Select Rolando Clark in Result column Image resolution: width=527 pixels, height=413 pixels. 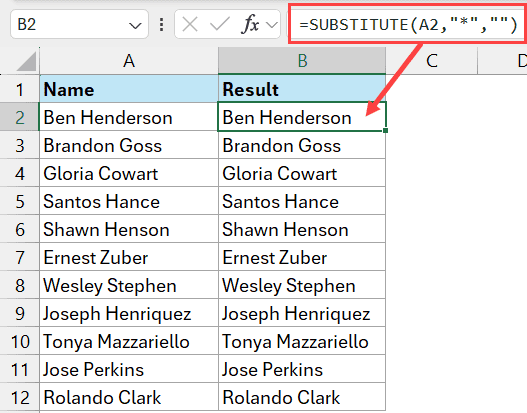tap(302, 397)
